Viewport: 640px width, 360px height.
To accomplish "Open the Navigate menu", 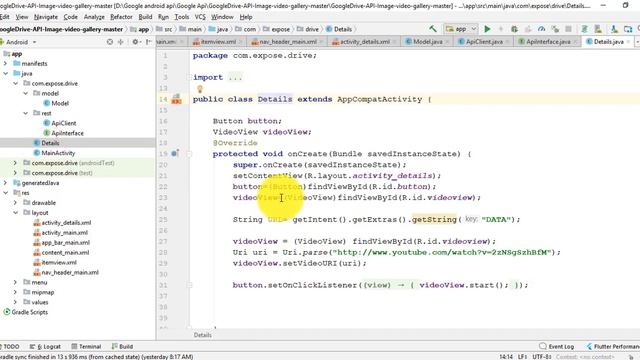I will (x=46, y=17).
